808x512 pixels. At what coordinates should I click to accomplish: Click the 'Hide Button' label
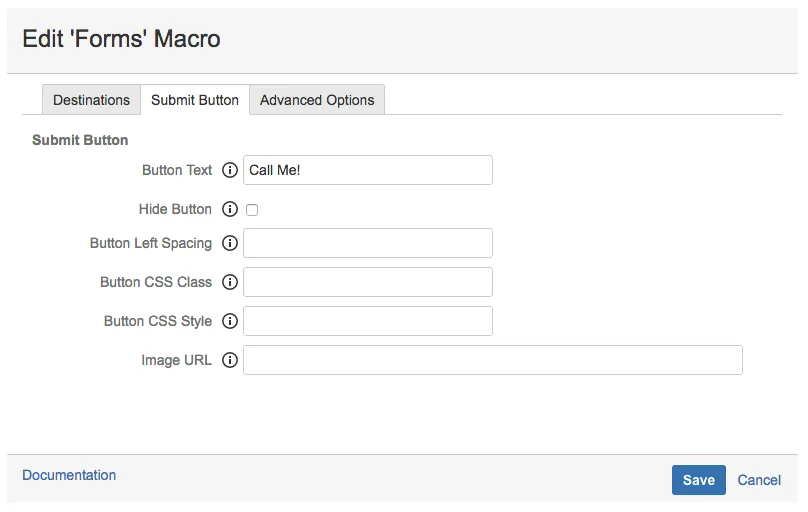point(175,209)
